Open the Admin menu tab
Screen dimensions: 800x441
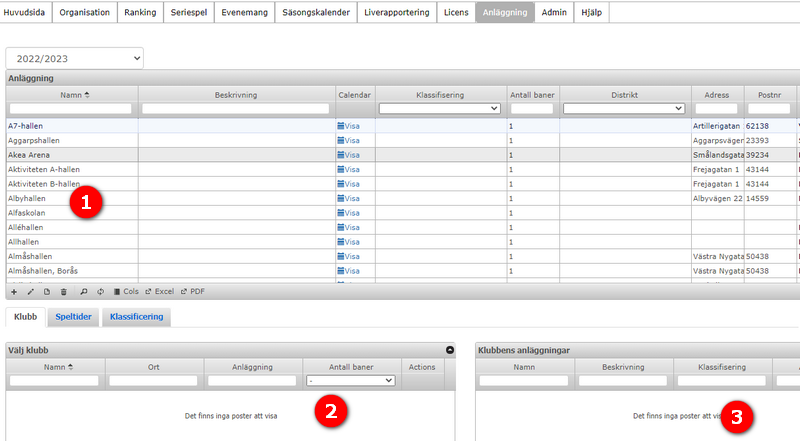coord(554,12)
